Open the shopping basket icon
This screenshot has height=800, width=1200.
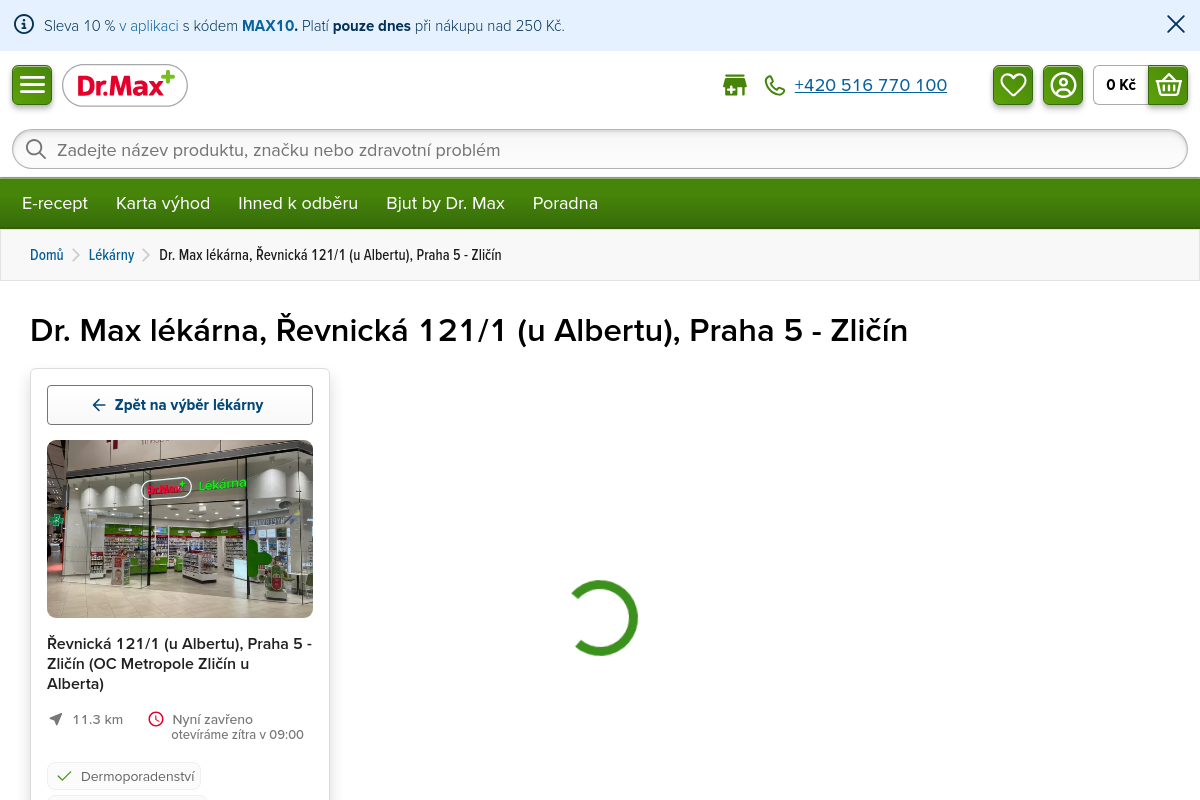(x=1168, y=85)
